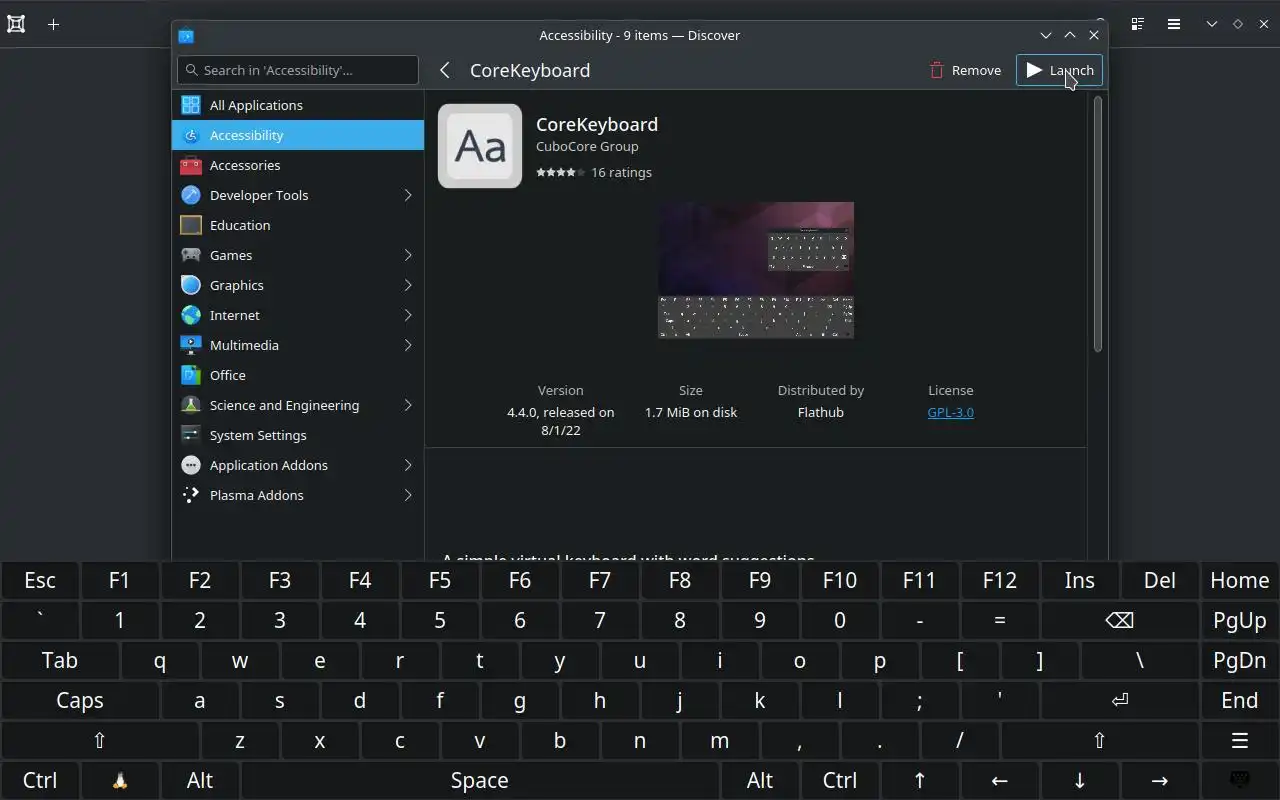Open the Graphics category label
Screen dimensions: 1280x800
pos(237,285)
